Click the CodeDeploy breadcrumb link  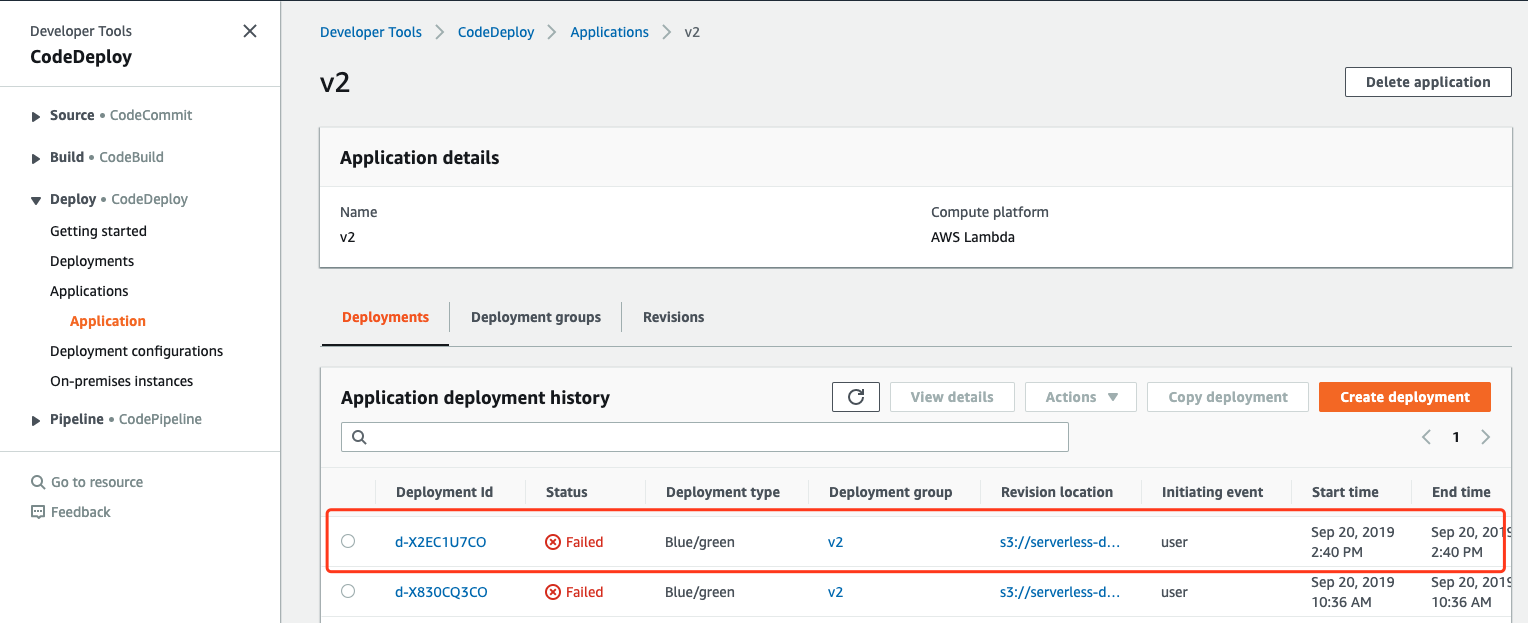[x=496, y=32]
